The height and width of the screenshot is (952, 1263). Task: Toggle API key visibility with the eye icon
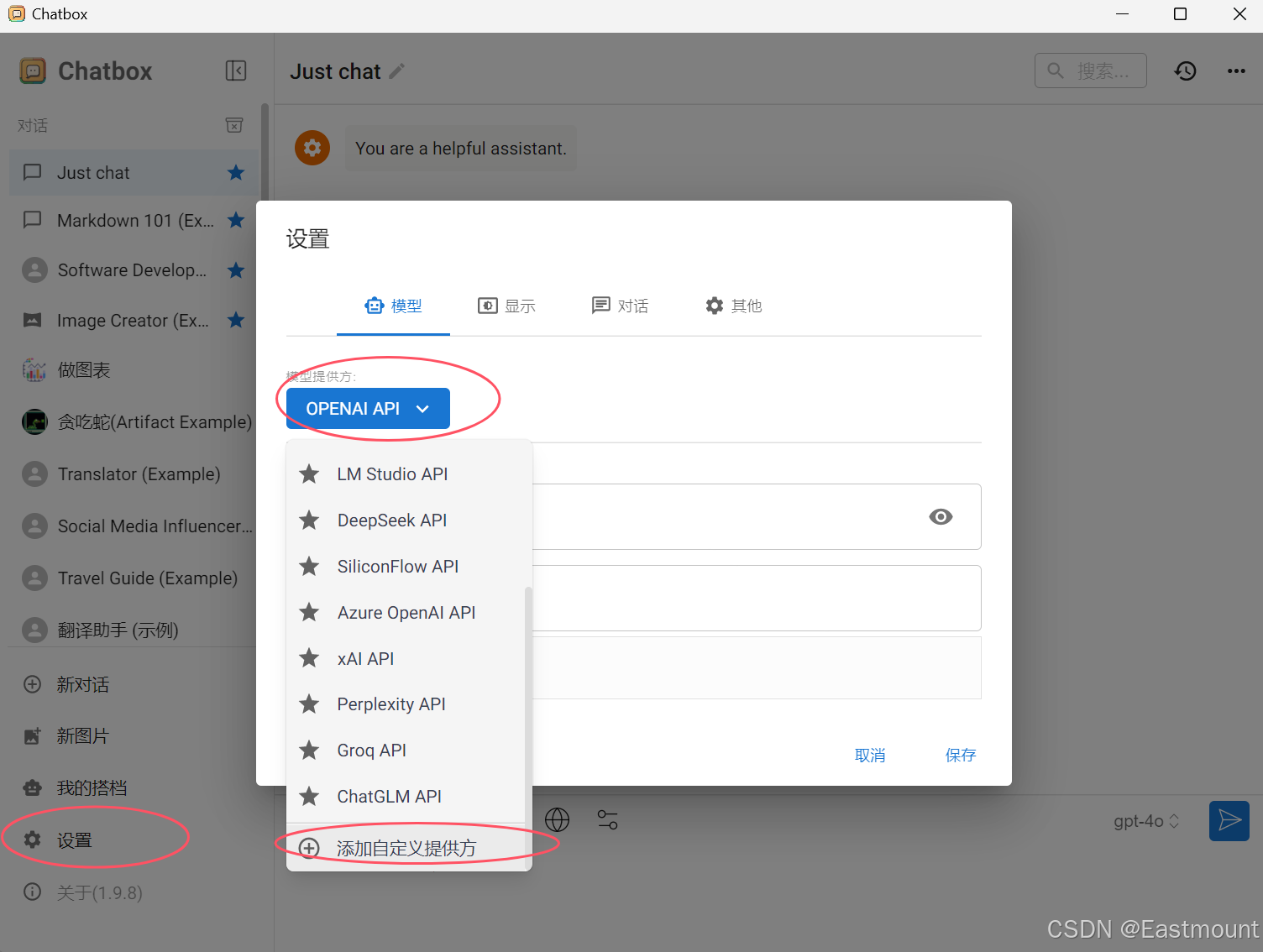[941, 517]
